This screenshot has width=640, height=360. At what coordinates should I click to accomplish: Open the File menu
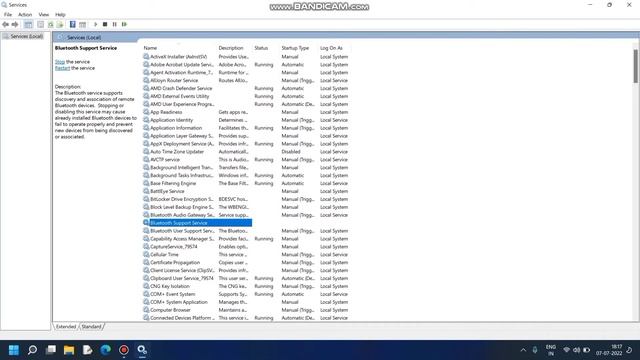pyautogui.click(x=8, y=15)
